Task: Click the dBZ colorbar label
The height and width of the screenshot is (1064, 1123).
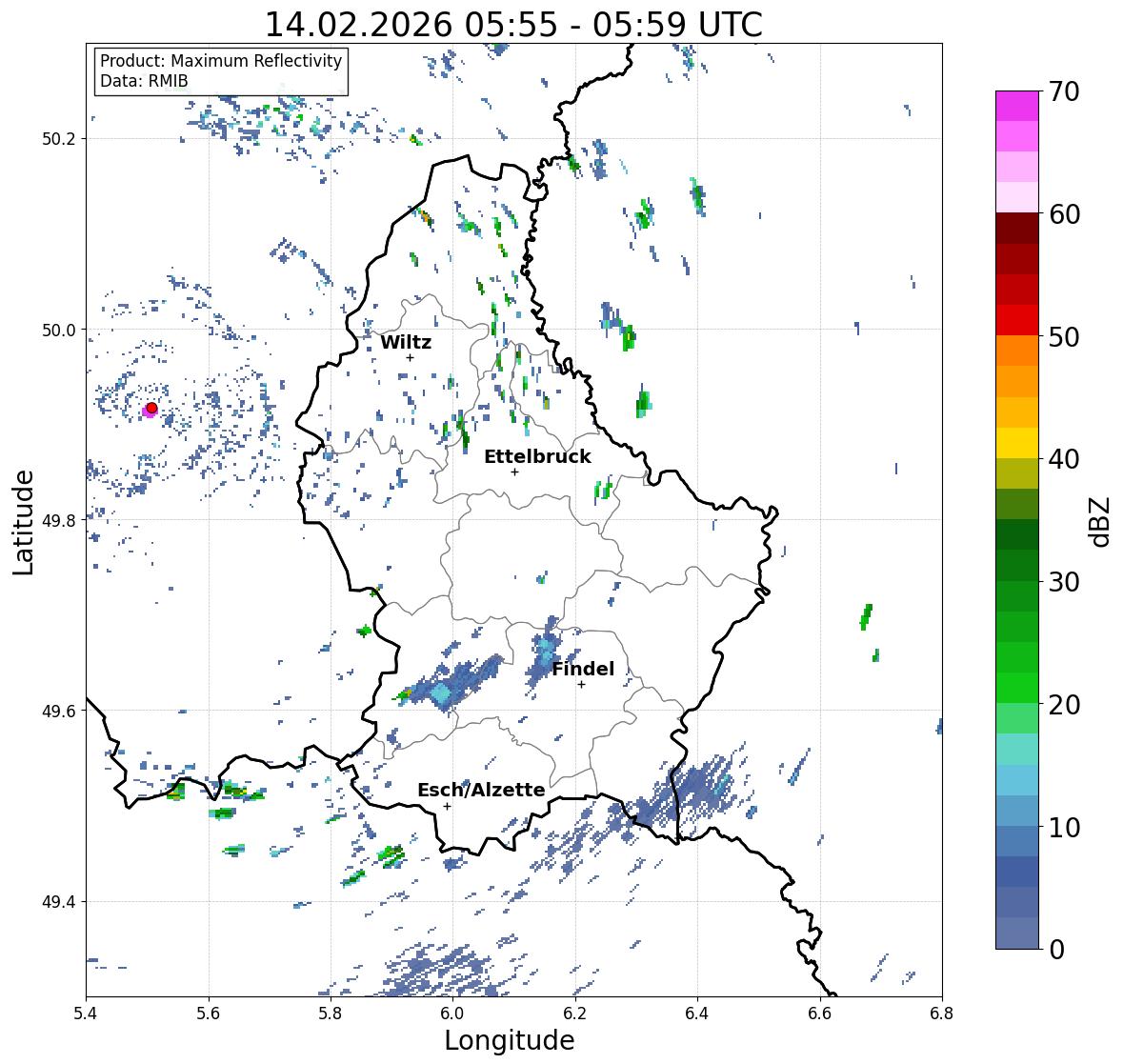Action: (1101, 521)
